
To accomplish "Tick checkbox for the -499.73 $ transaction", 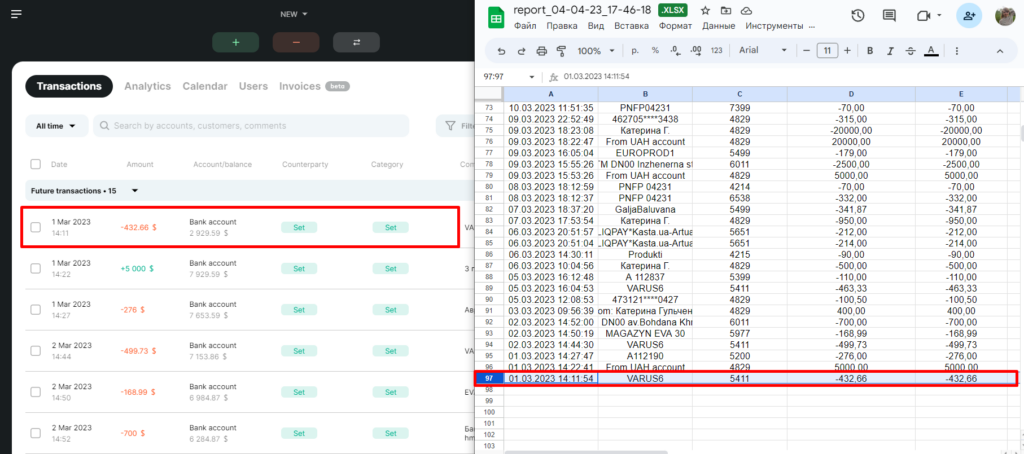I will tap(35, 351).
